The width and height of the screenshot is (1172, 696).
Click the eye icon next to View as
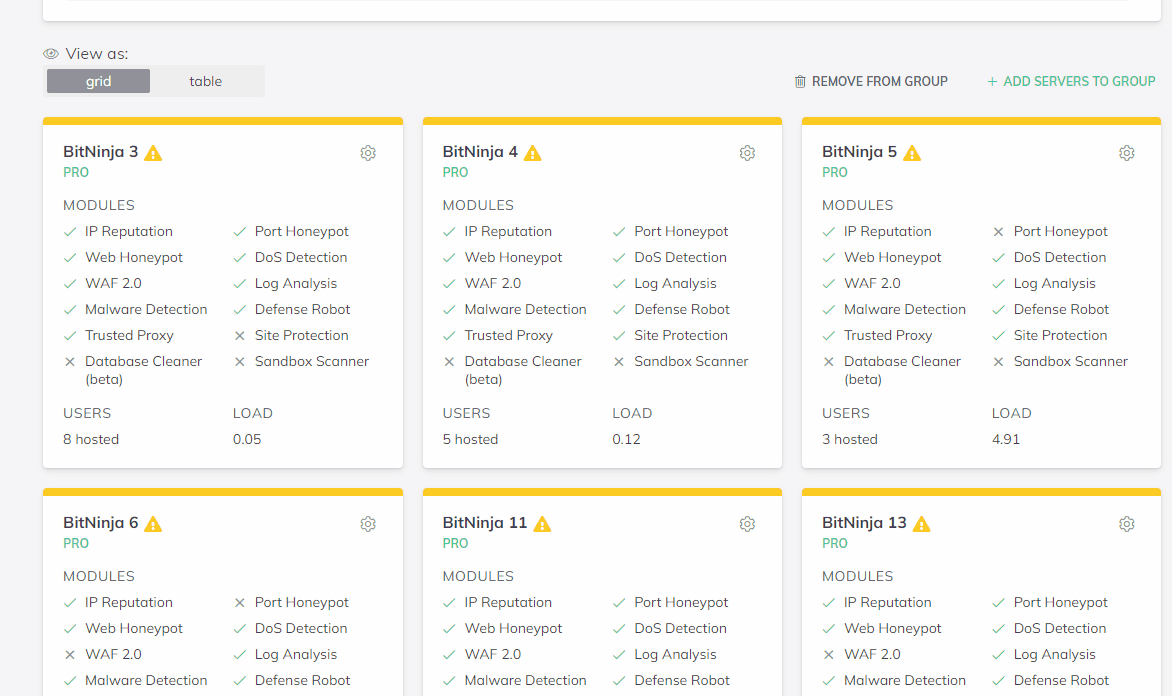pos(51,54)
